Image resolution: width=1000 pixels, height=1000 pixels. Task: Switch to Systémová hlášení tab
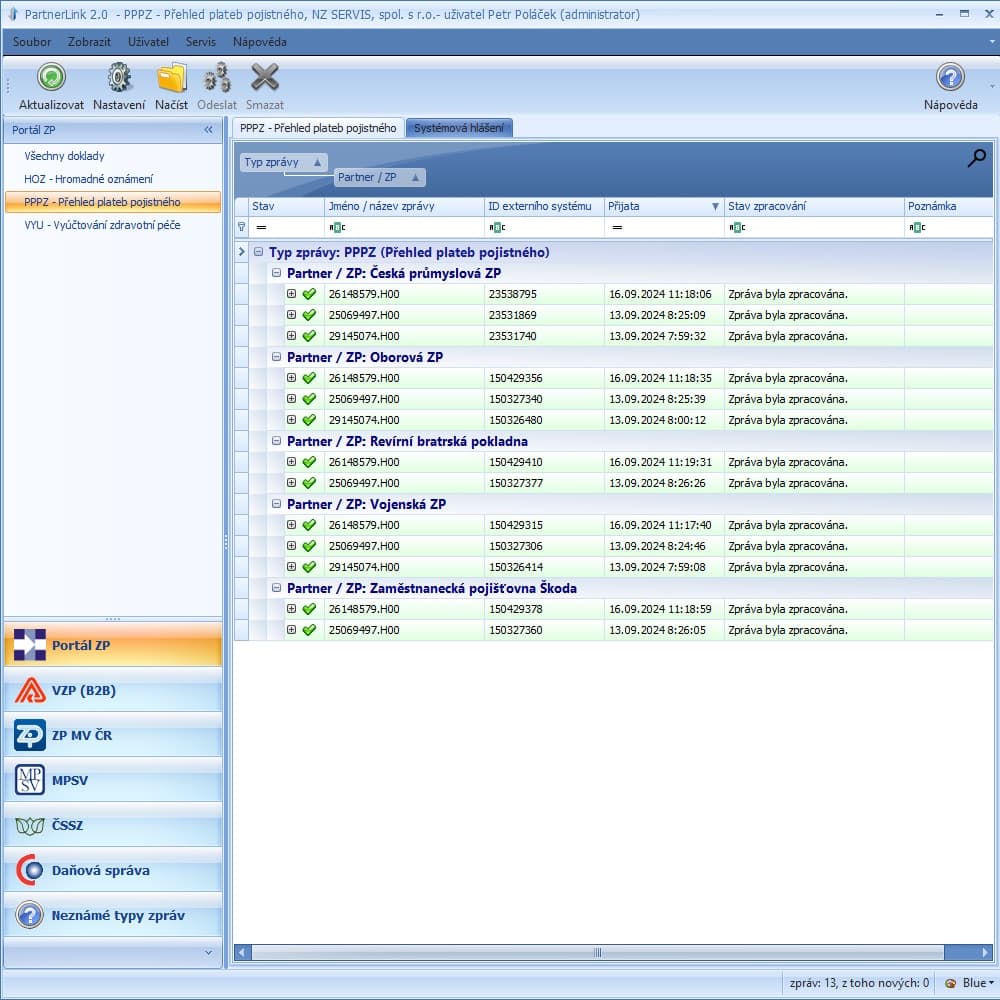pyautogui.click(x=459, y=128)
